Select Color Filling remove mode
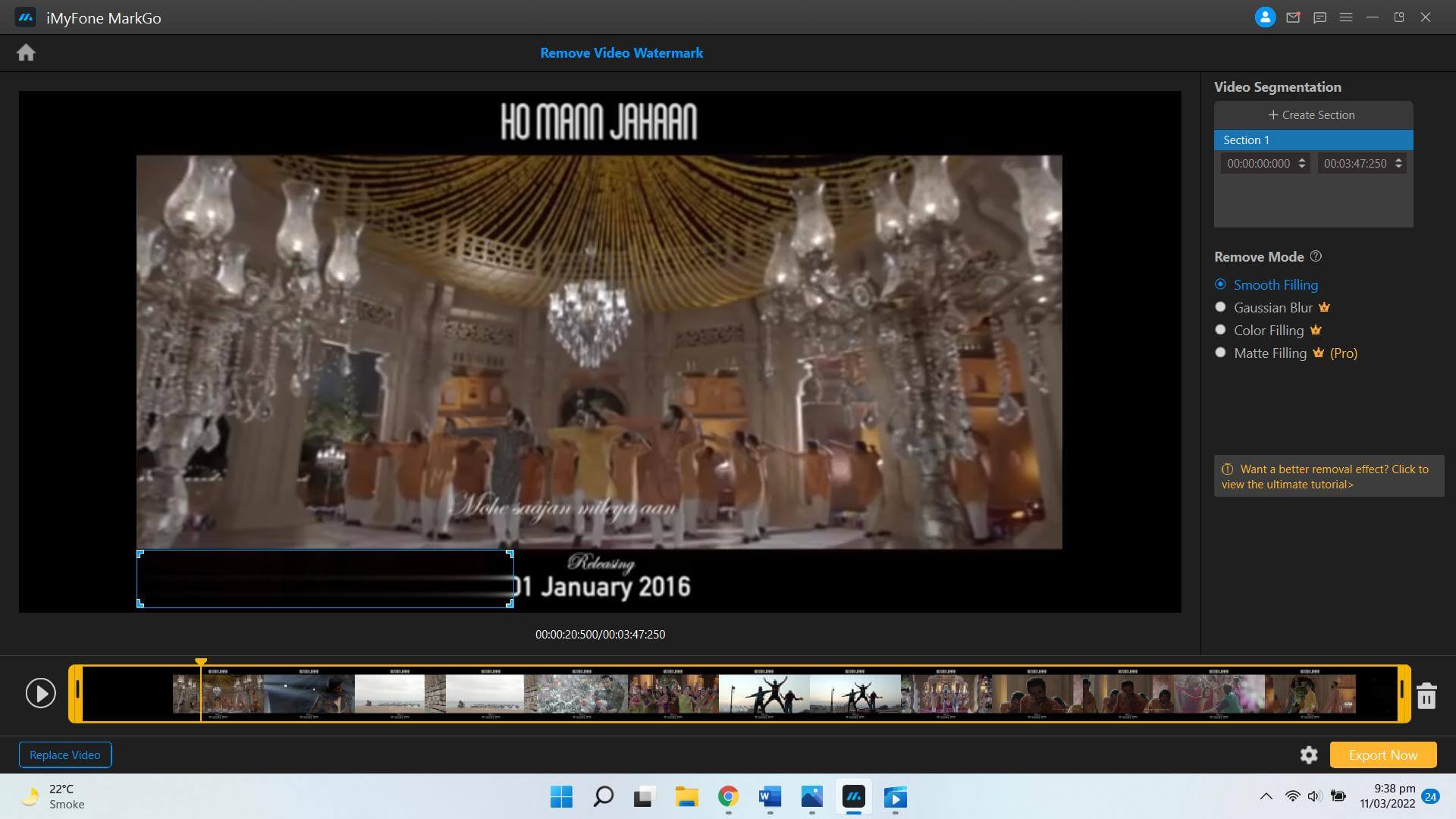This screenshot has width=1456, height=819. click(x=1221, y=330)
